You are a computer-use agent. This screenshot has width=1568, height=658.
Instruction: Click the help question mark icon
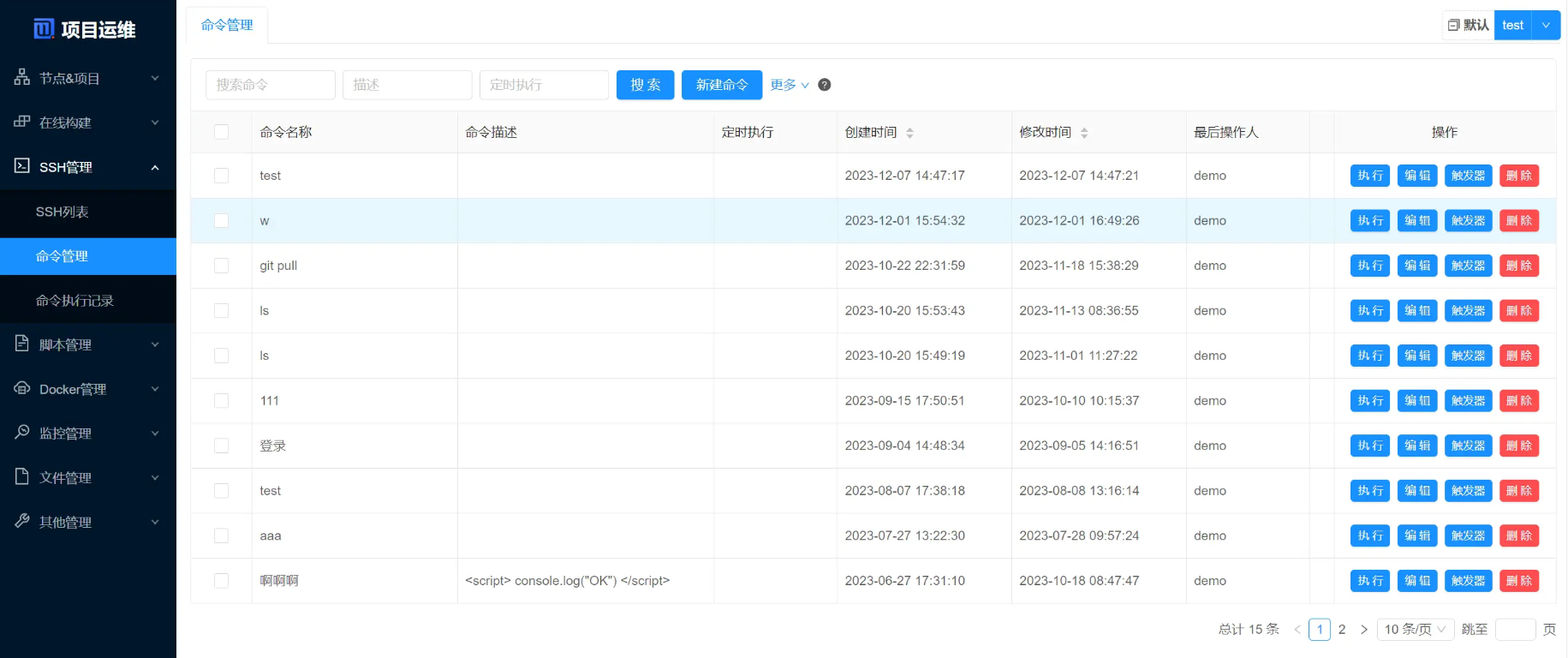(x=825, y=85)
